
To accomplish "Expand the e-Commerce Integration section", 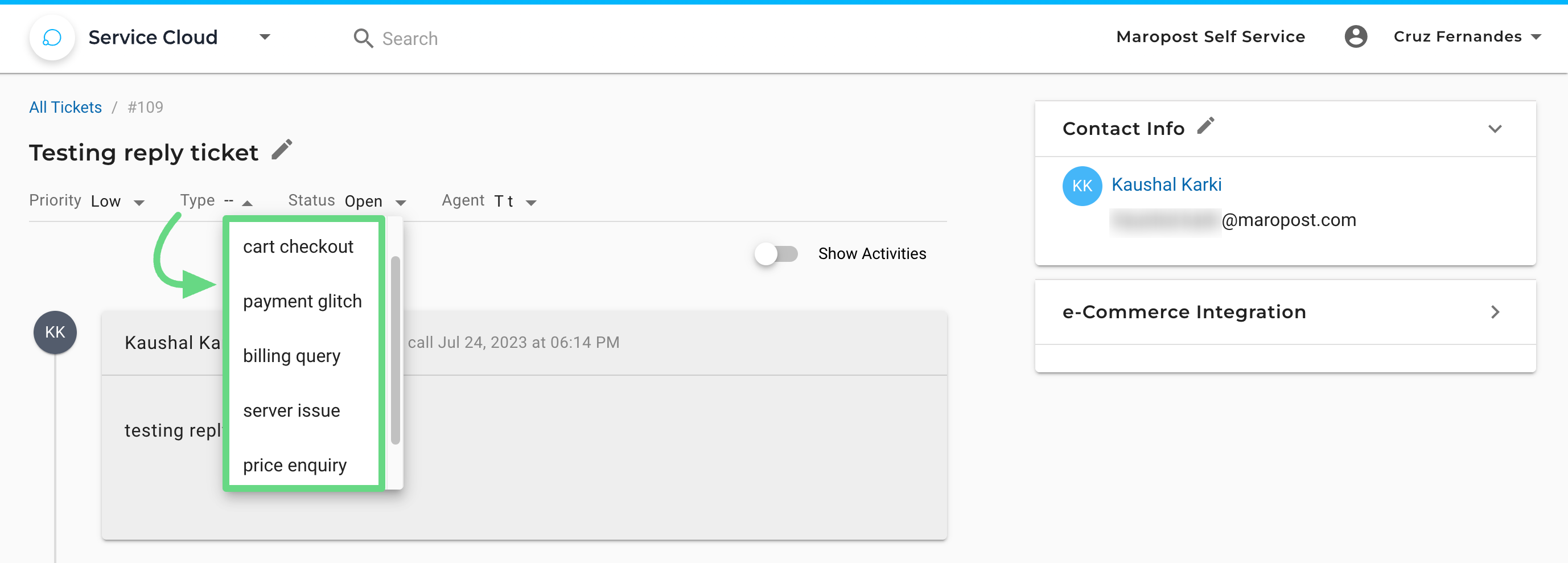I will click(x=1495, y=312).
